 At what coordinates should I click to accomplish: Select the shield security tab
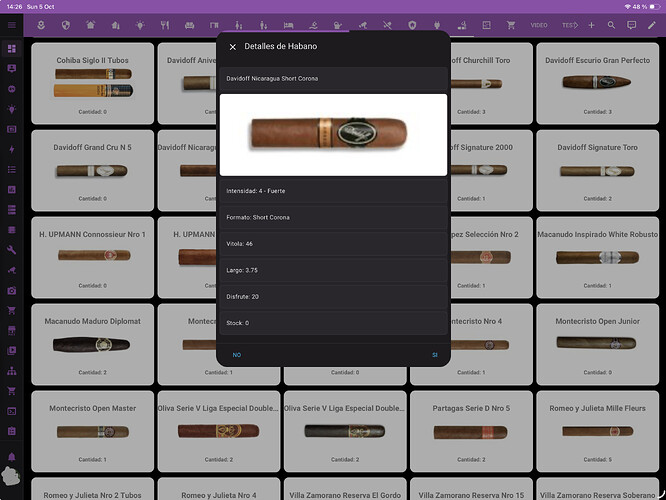tap(65, 25)
